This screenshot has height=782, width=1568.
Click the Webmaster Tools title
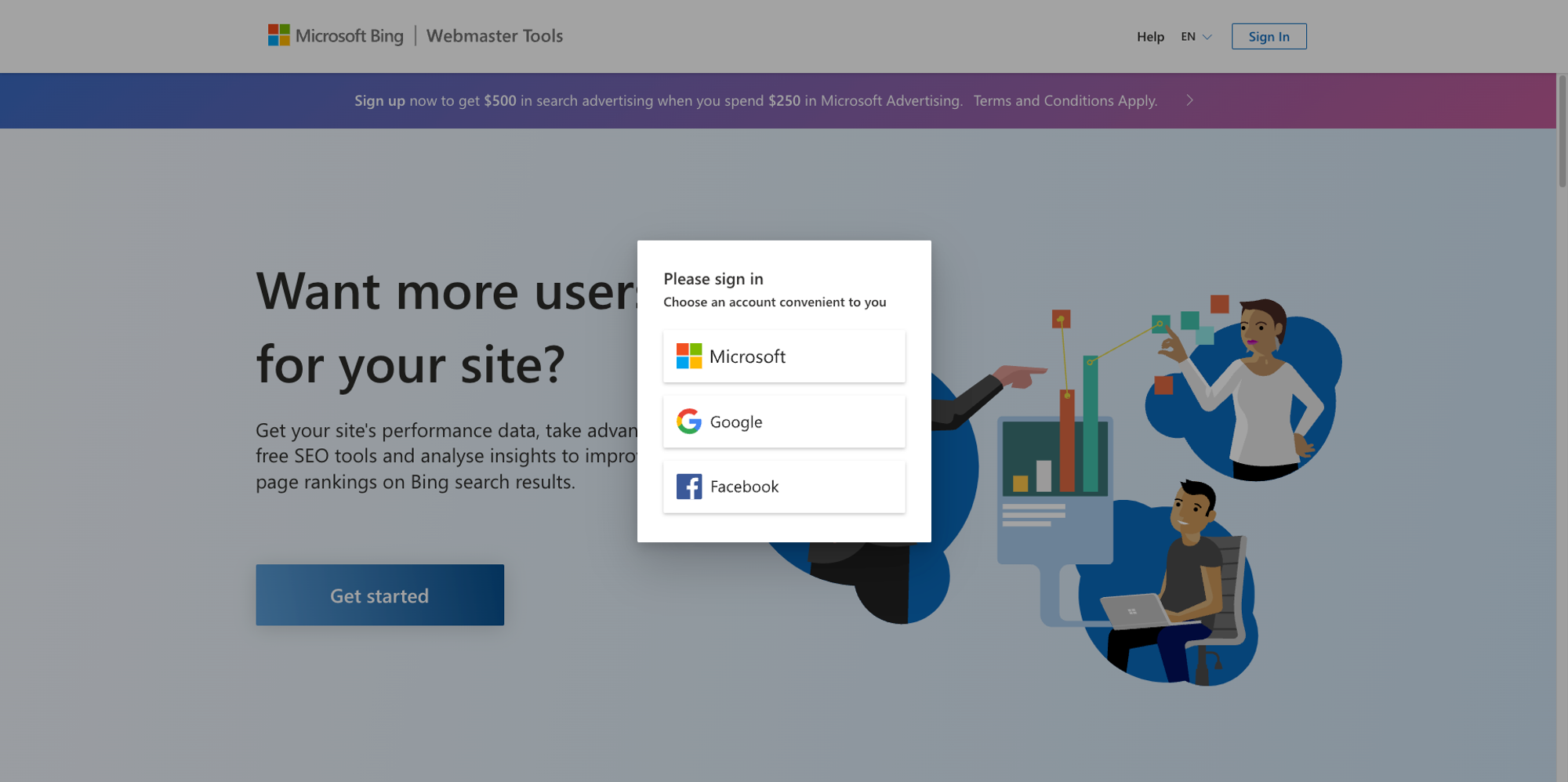495,36
